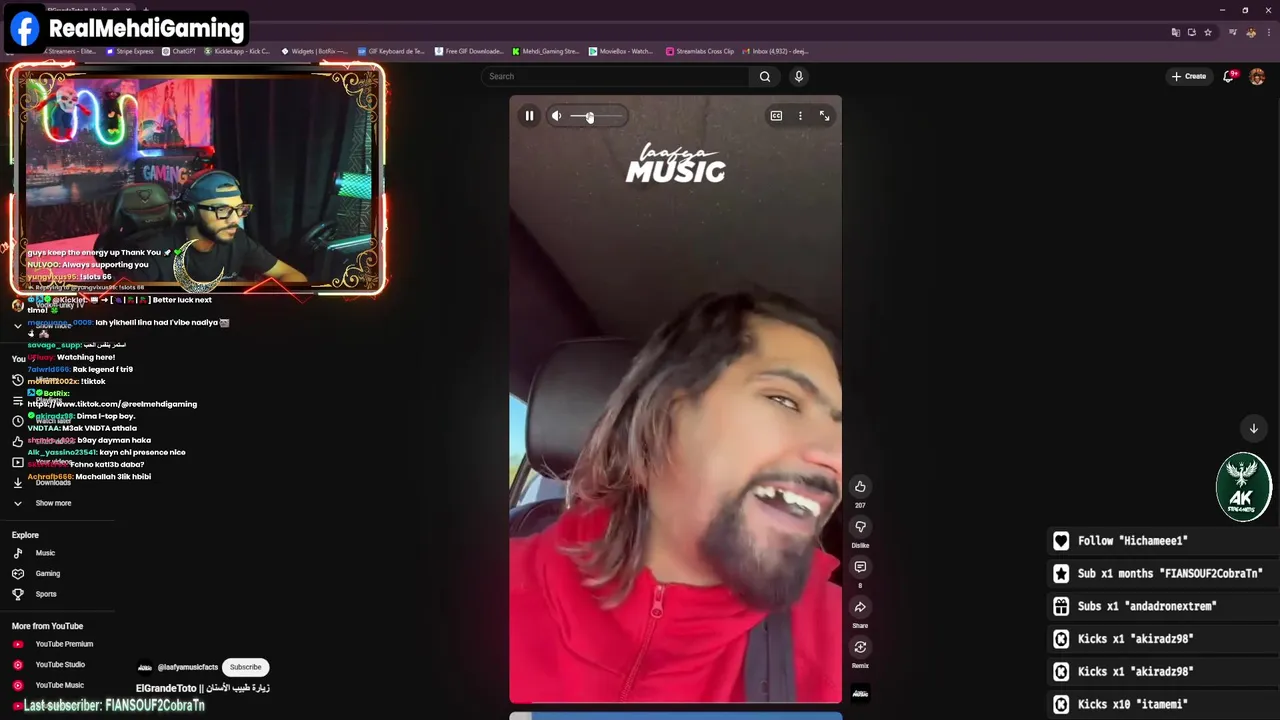
Task: Open Widgets BotRix bookmark
Action: (314, 51)
